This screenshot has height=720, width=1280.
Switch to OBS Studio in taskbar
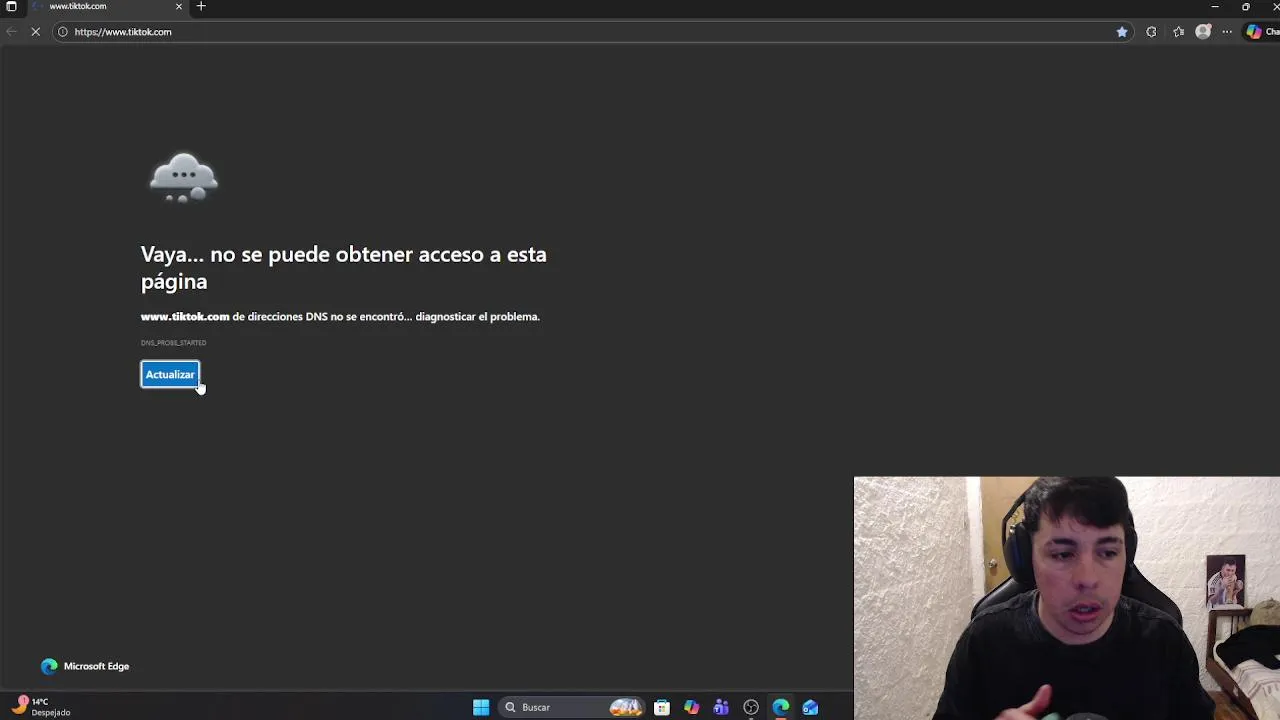point(751,707)
